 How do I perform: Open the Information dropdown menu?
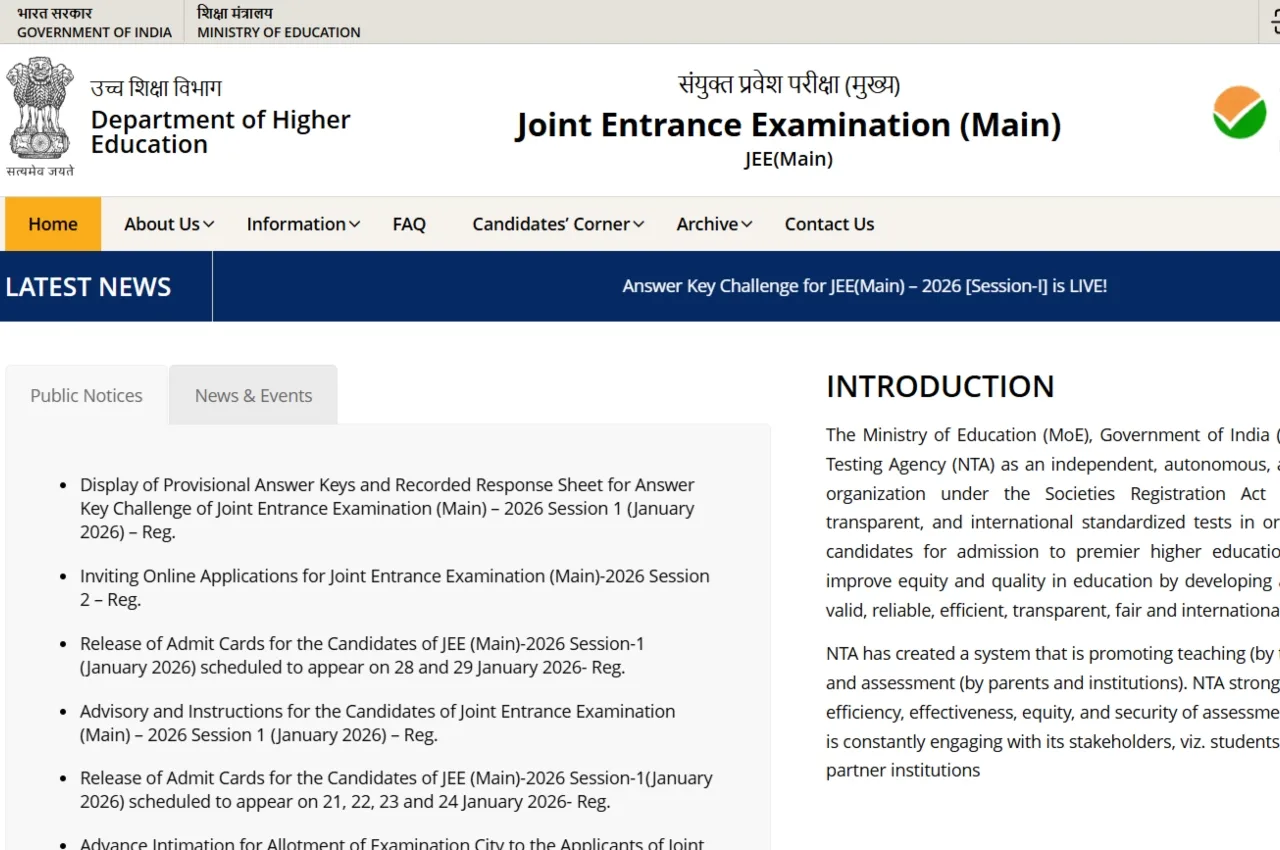(302, 224)
